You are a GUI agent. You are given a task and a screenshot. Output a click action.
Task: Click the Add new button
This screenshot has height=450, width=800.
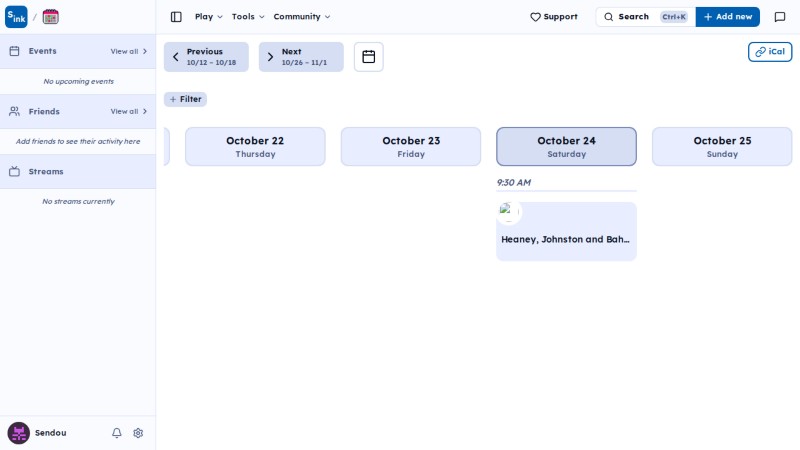pyautogui.click(x=728, y=17)
